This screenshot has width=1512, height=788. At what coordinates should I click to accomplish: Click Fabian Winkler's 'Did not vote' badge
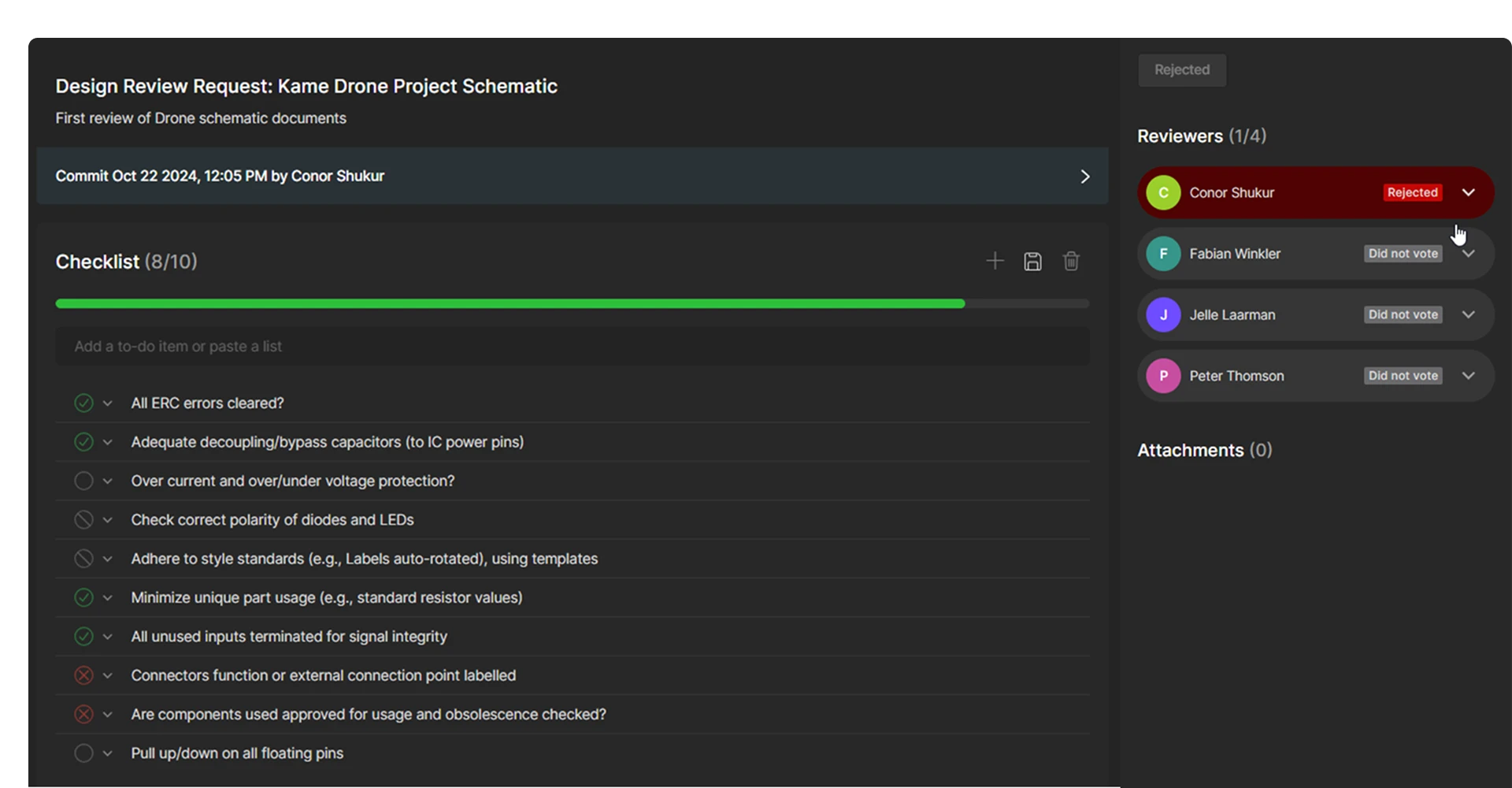click(1403, 254)
